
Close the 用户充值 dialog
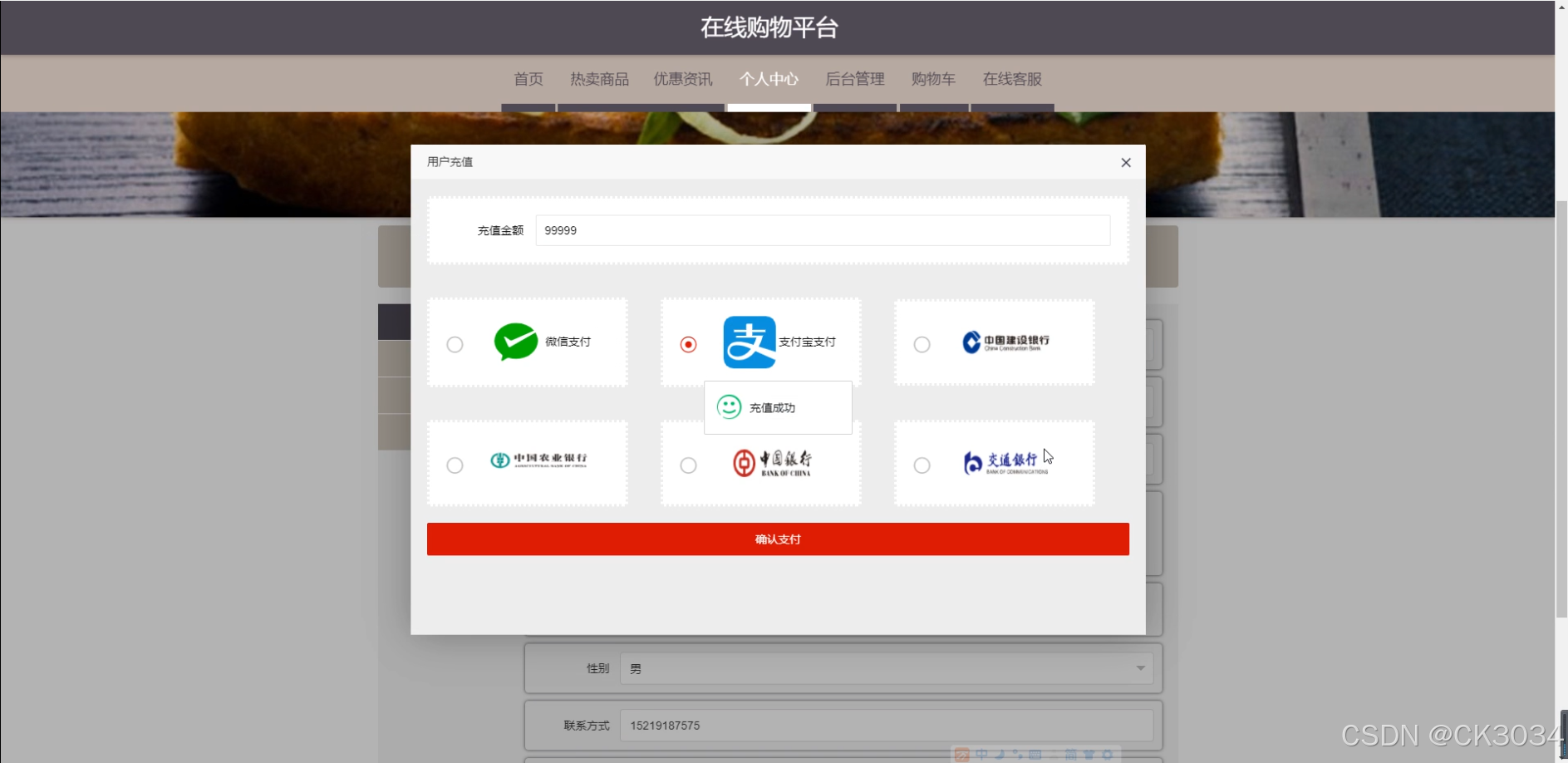click(x=1126, y=162)
